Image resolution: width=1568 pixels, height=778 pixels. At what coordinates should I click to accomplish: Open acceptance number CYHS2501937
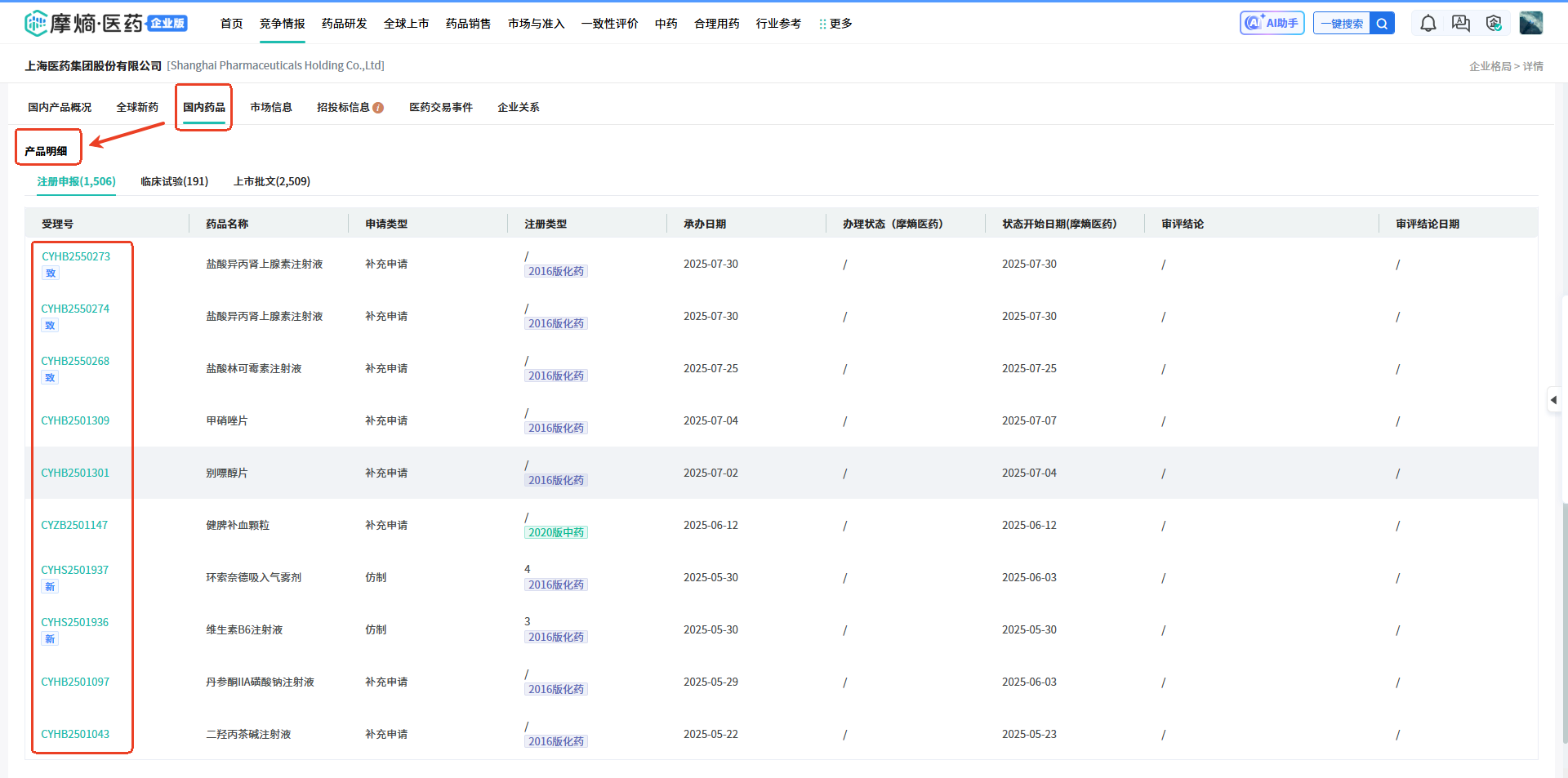75,570
